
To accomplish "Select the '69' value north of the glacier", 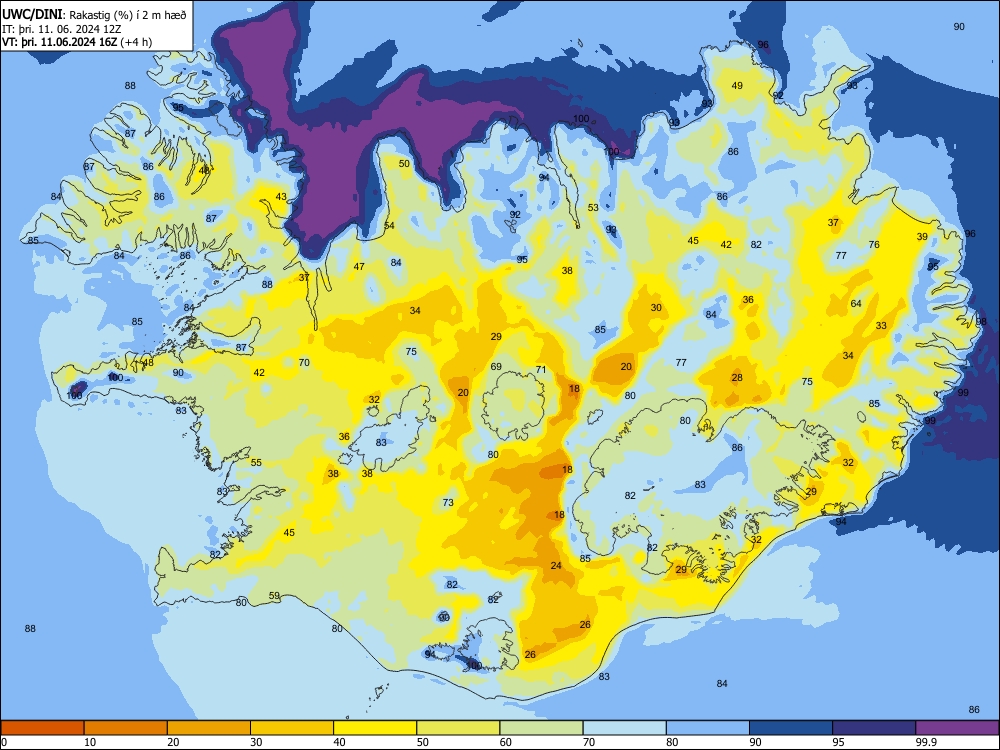I will pyautogui.click(x=496, y=367).
